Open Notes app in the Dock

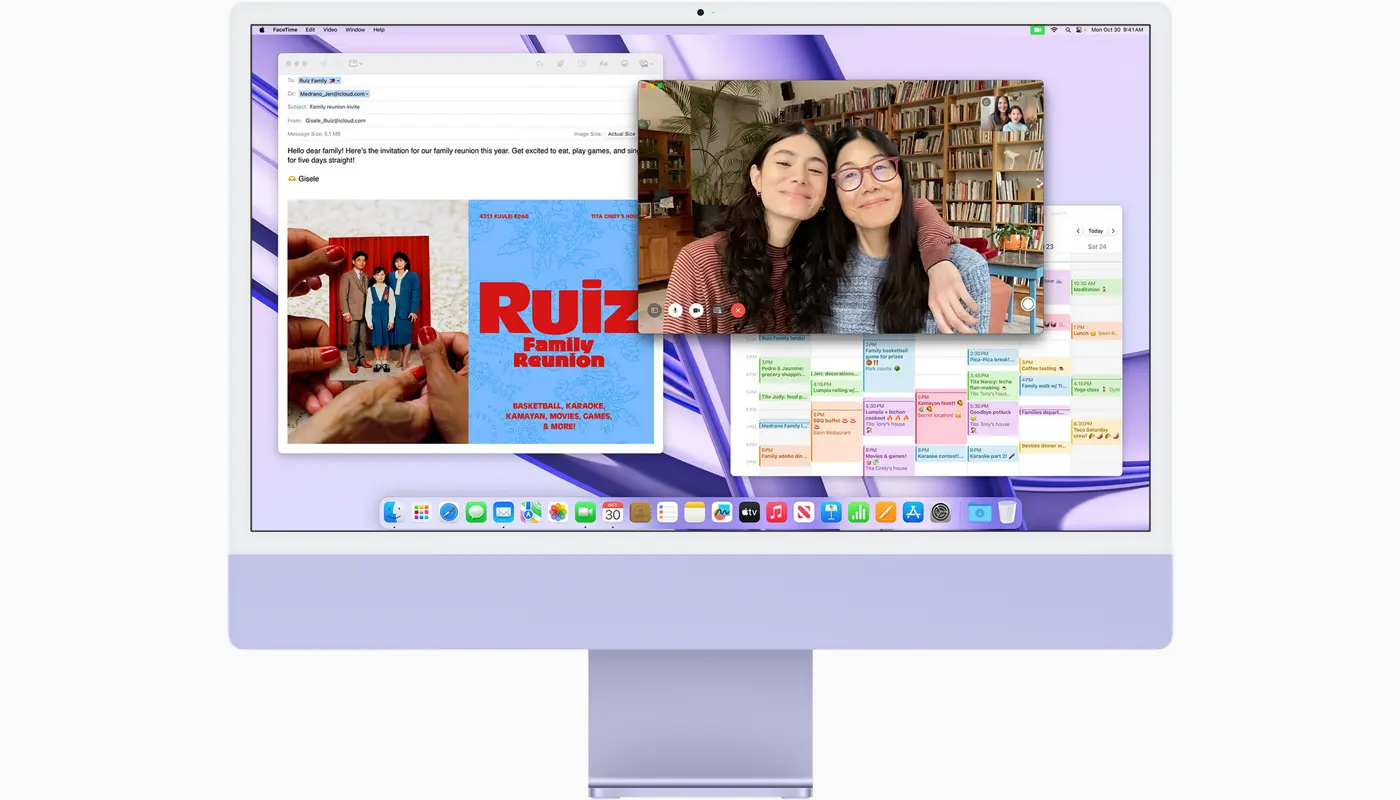(695, 512)
